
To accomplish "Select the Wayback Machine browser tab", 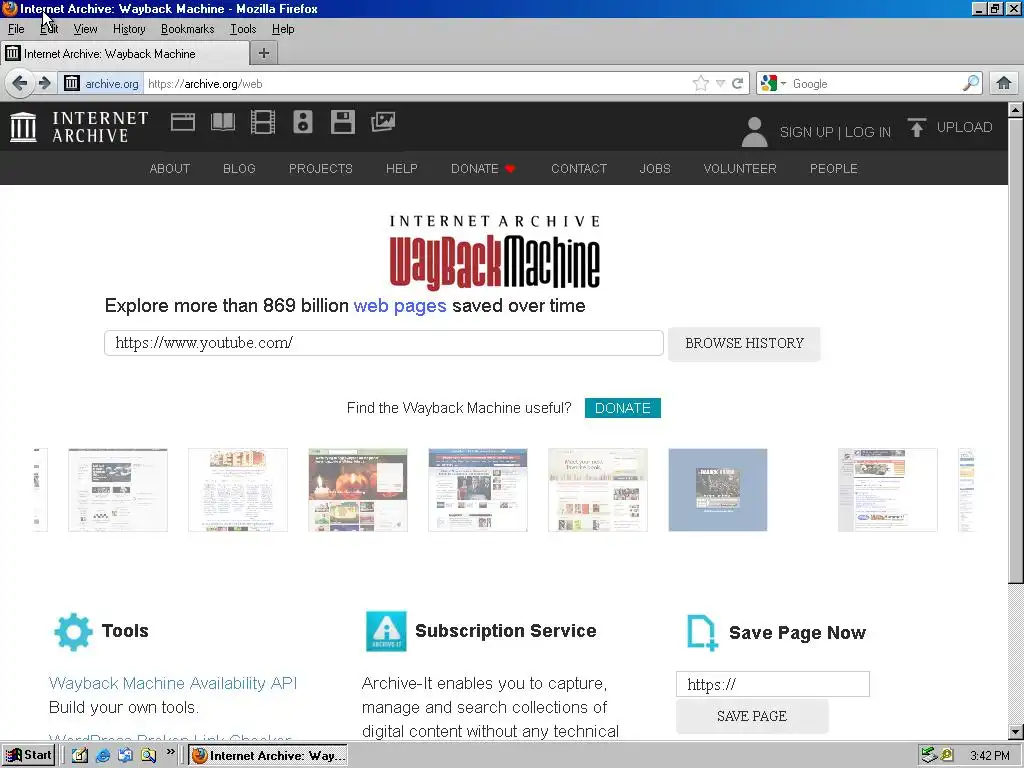I will [x=125, y=54].
